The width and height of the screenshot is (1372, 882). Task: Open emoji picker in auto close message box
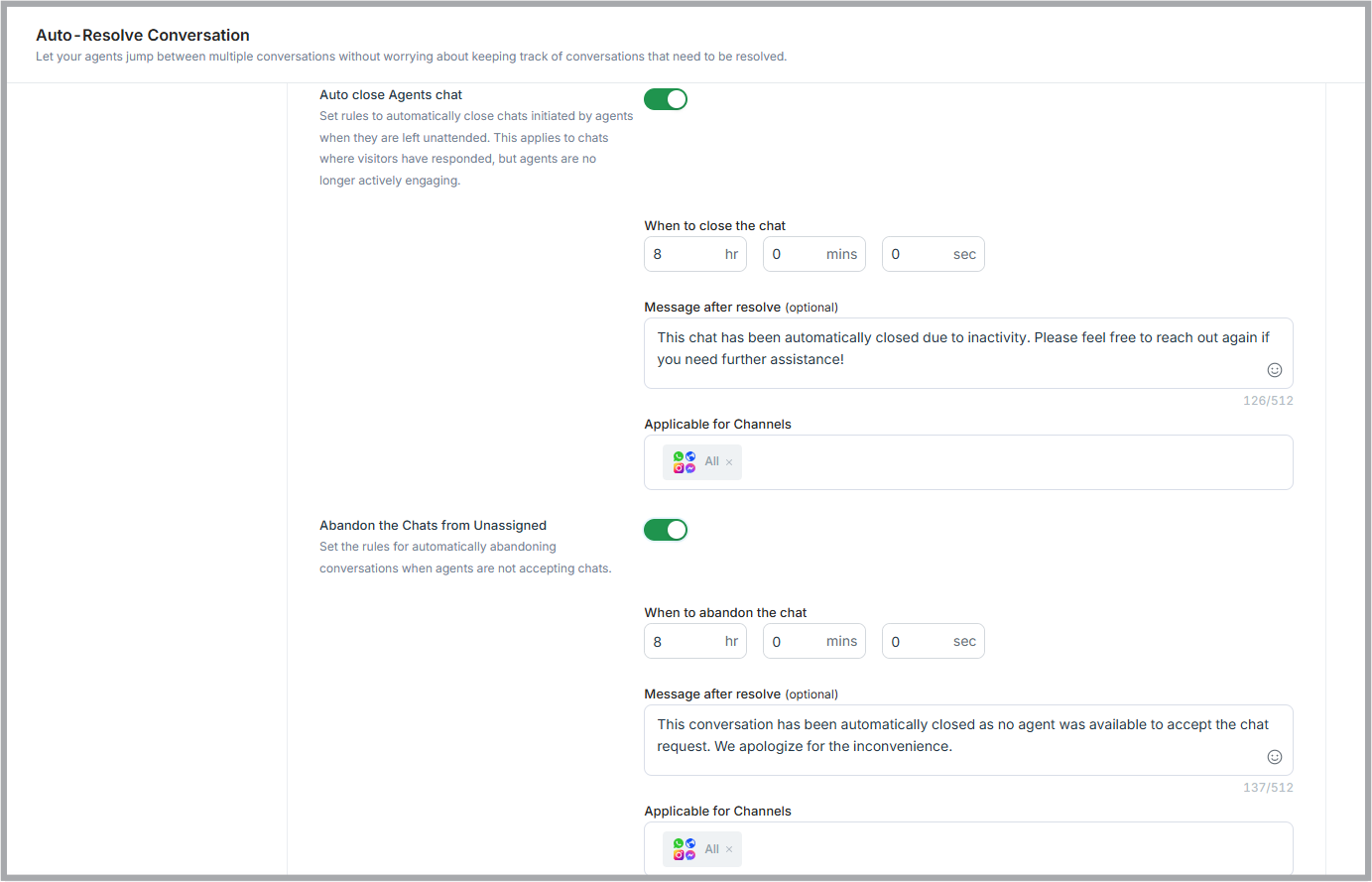click(x=1275, y=370)
